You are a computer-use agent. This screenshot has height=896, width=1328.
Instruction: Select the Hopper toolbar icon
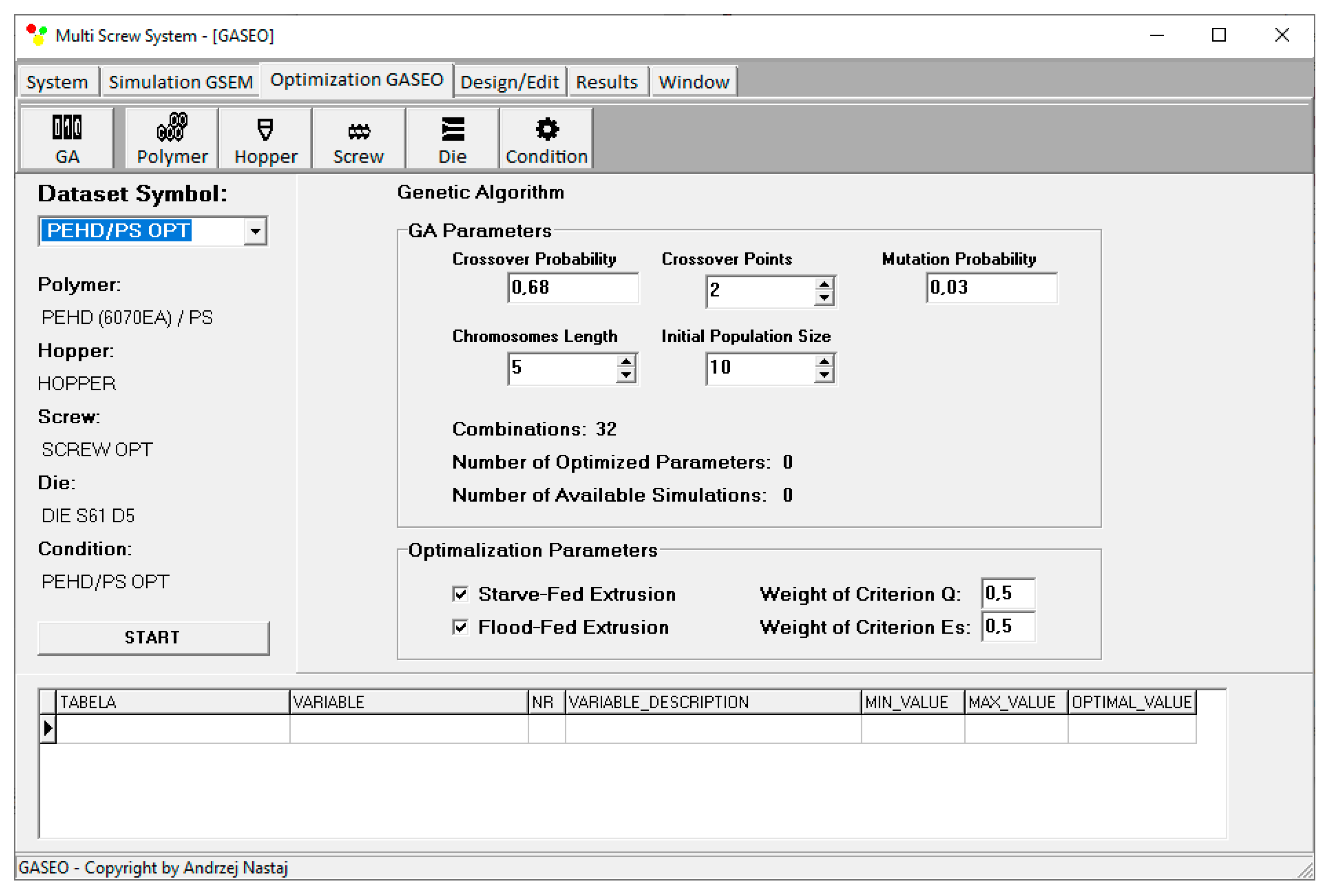[x=266, y=139]
